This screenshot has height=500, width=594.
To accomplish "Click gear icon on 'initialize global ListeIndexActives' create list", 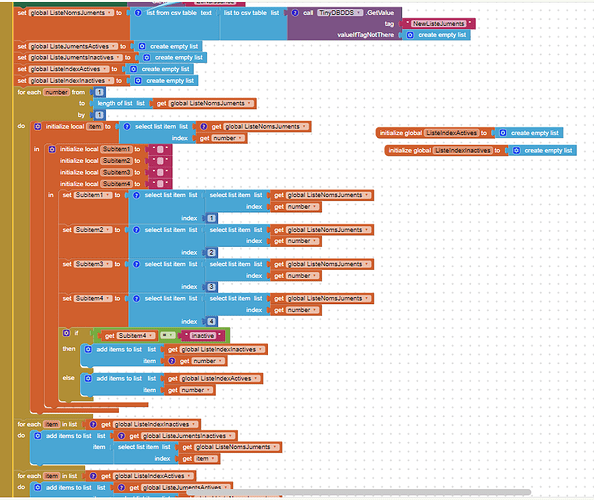I will click(503, 133).
